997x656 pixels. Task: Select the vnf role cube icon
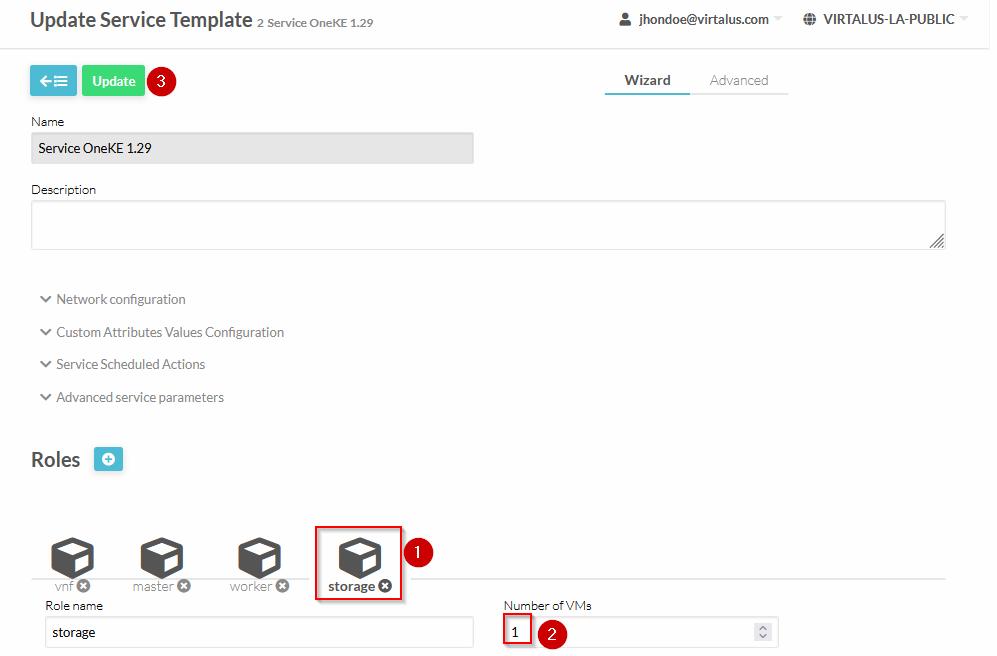point(72,556)
